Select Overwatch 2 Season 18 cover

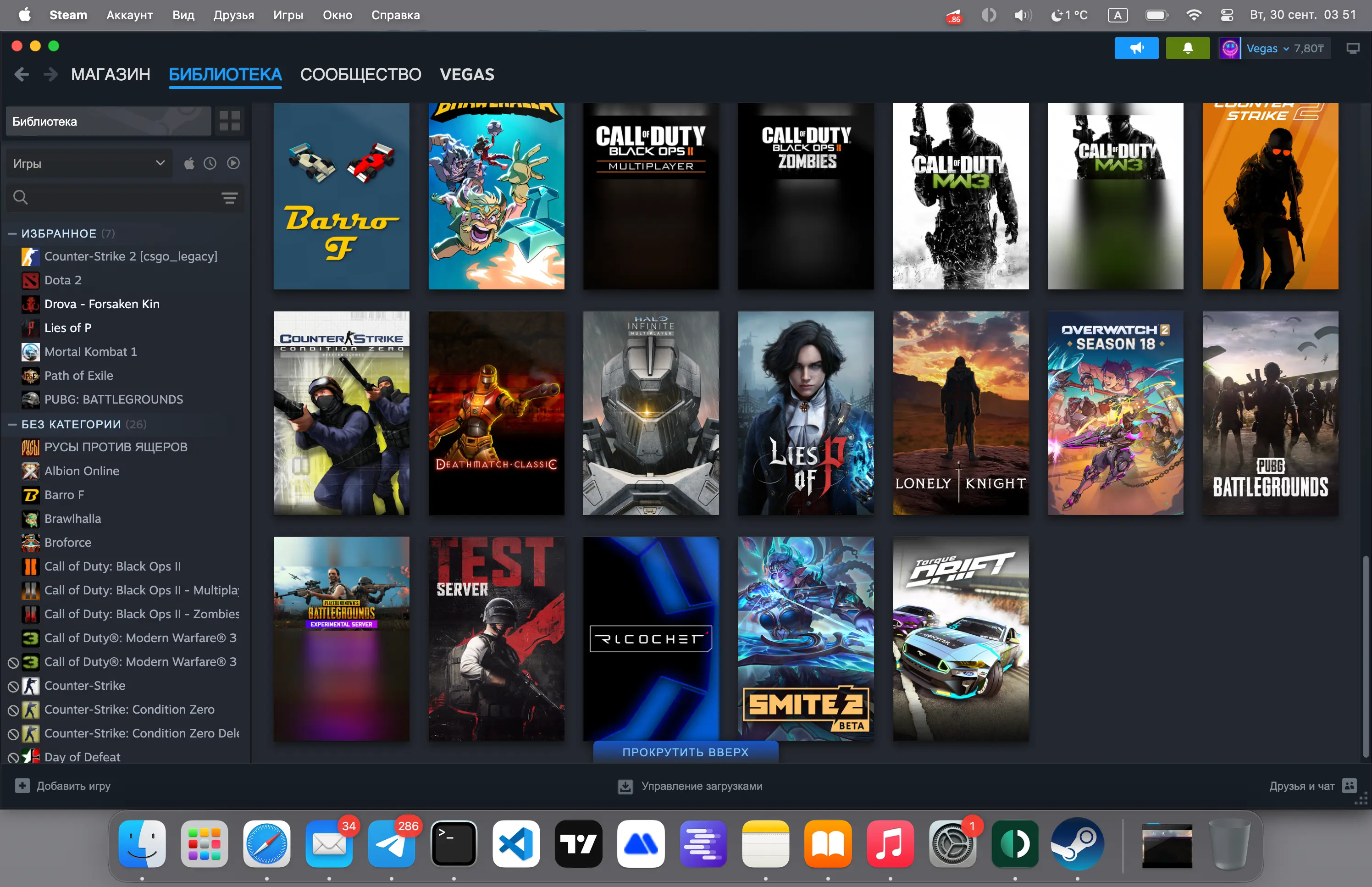(x=1115, y=413)
